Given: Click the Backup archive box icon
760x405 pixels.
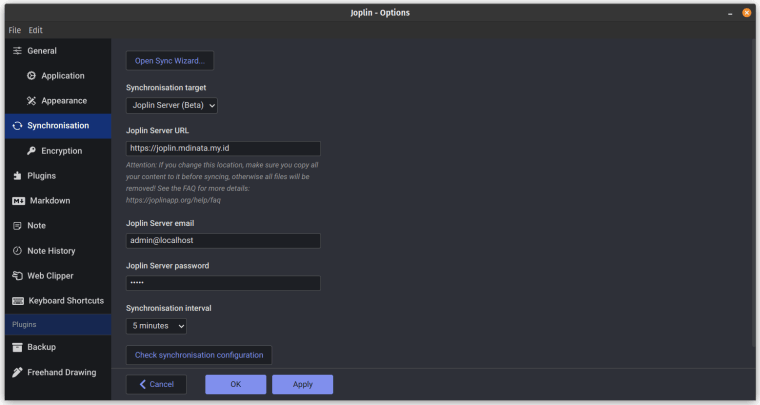Looking at the screenshot, I should (17, 347).
